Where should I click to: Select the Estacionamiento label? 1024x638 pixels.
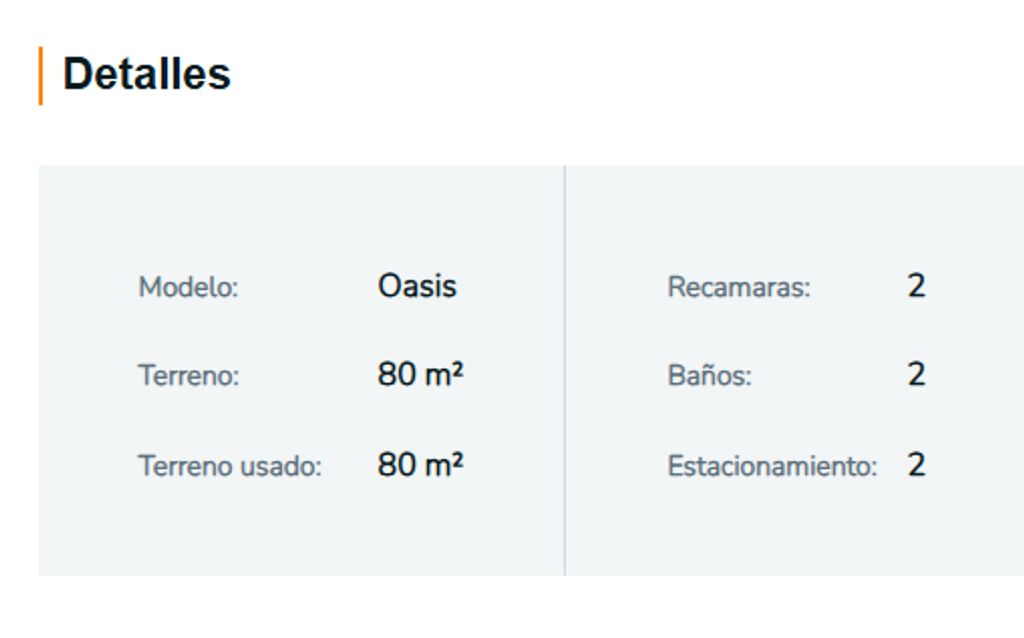coord(772,466)
